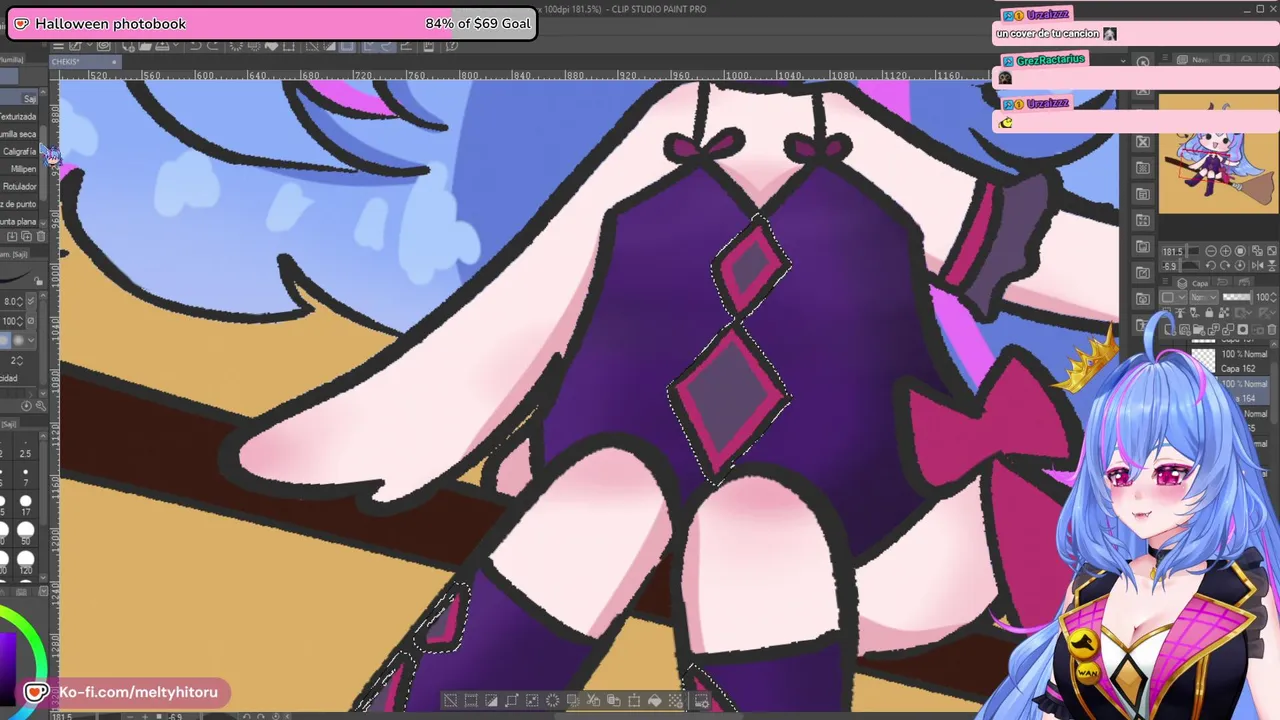Close the CHEKIS* document tab
Viewport: 1280px width, 720px height.
point(114,62)
